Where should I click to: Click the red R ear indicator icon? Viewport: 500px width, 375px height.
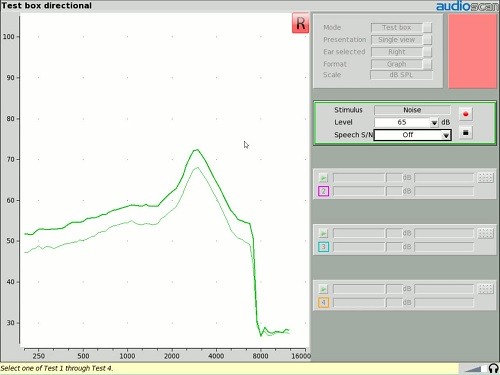[300, 23]
